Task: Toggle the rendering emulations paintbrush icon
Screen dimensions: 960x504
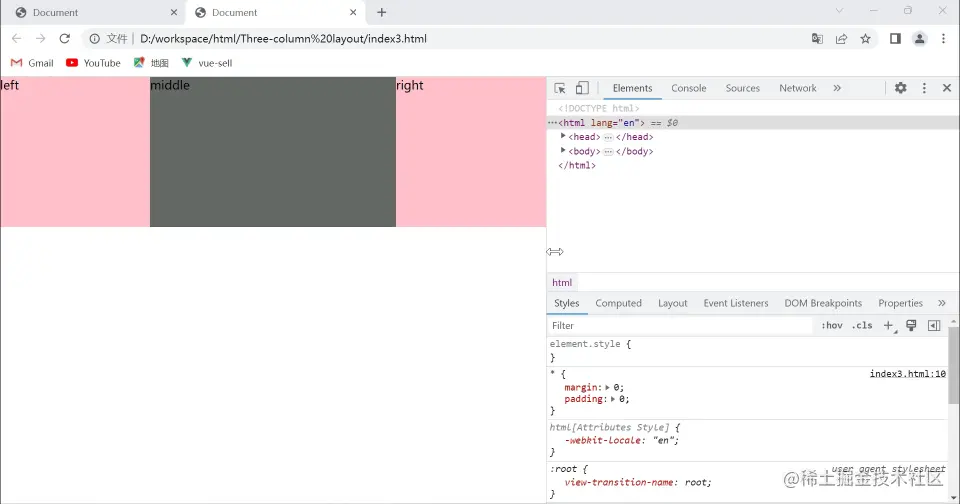Action: point(911,326)
